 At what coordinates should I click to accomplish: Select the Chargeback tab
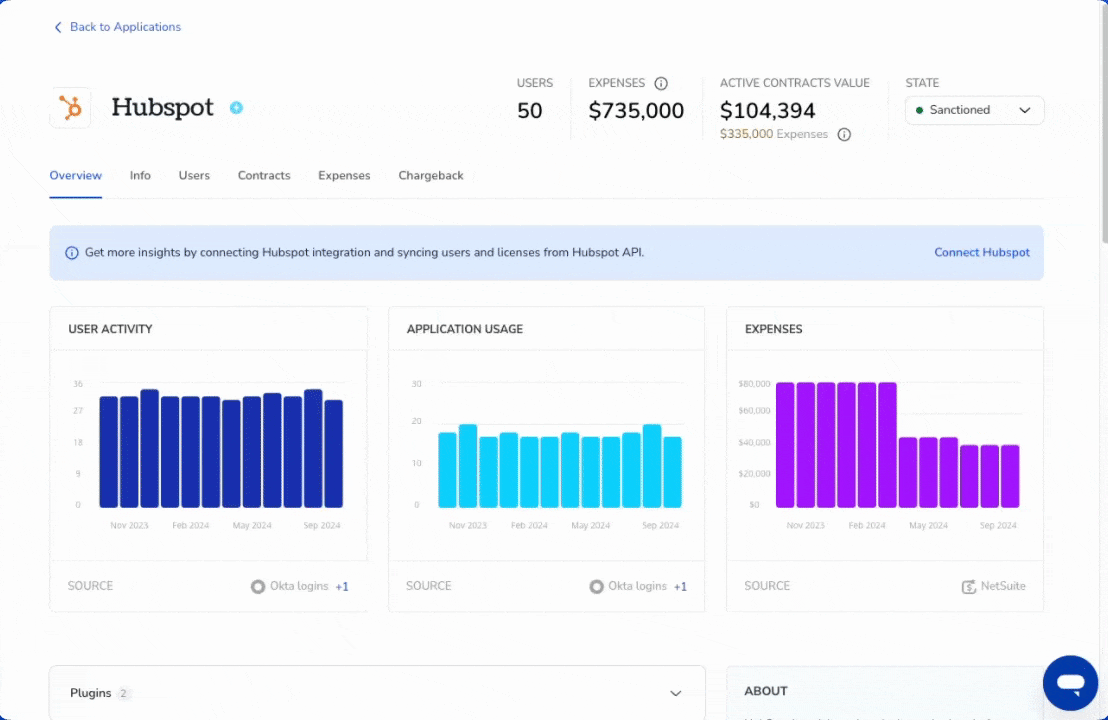[431, 175]
